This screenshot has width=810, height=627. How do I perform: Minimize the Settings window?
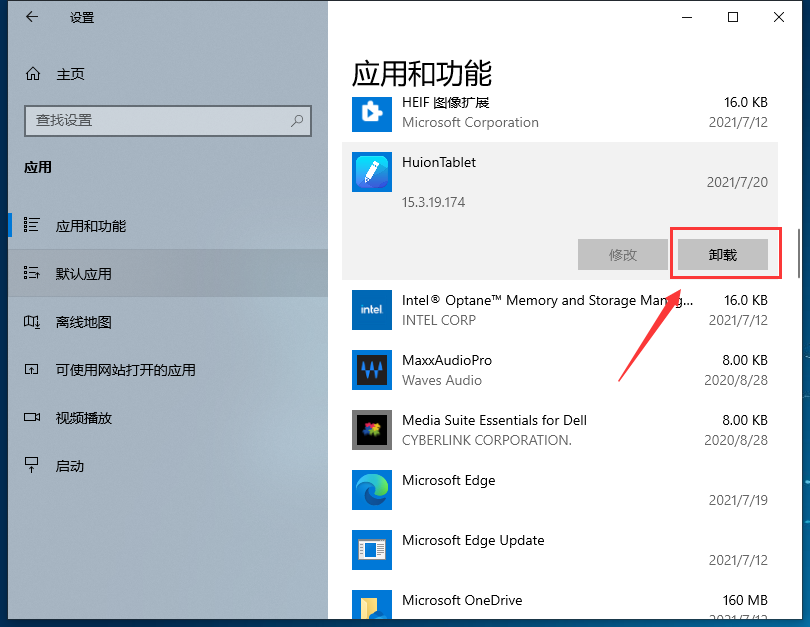tap(687, 17)
